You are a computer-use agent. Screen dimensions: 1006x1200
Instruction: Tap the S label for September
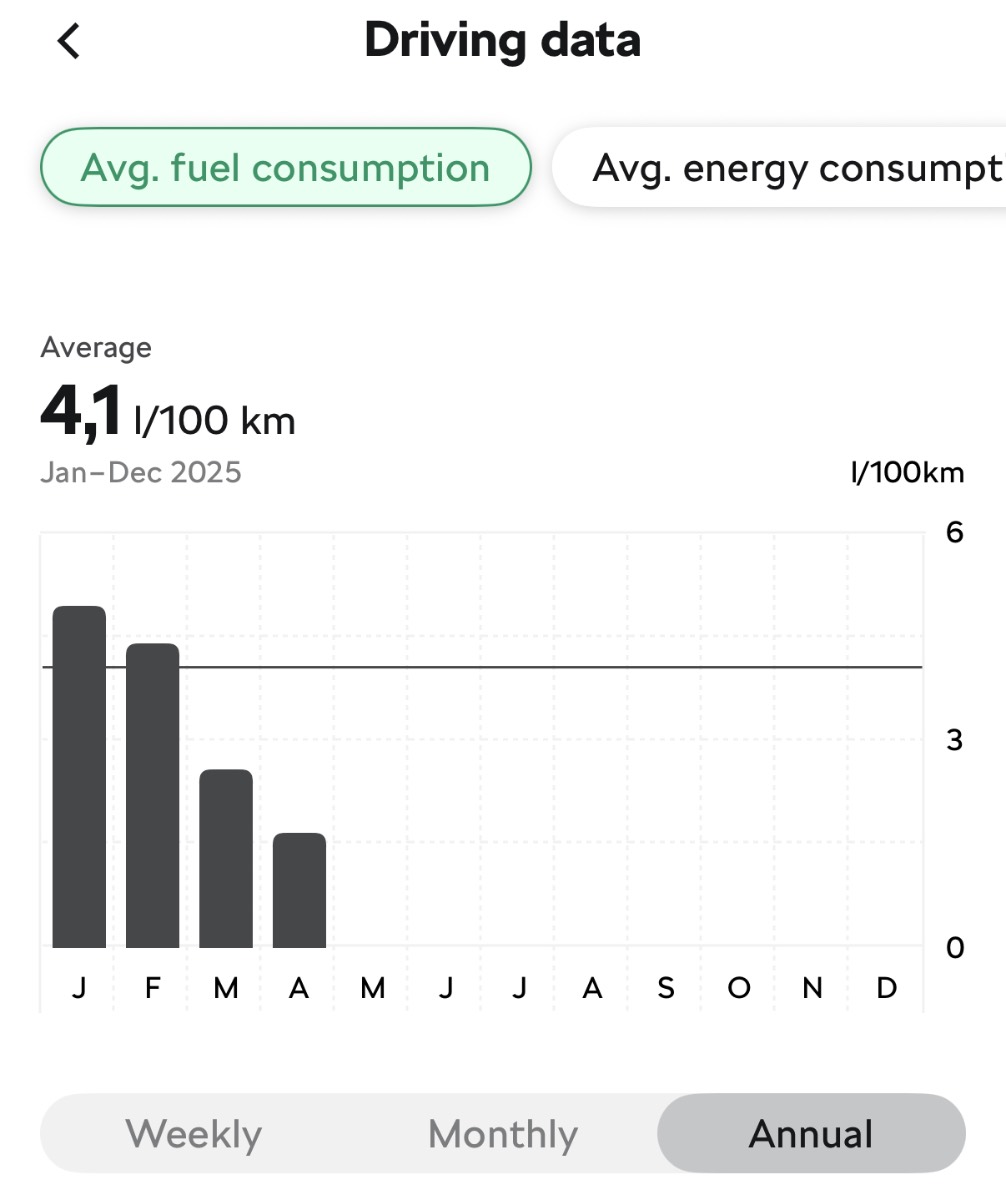pyautogui.click(x=666, y=988)
